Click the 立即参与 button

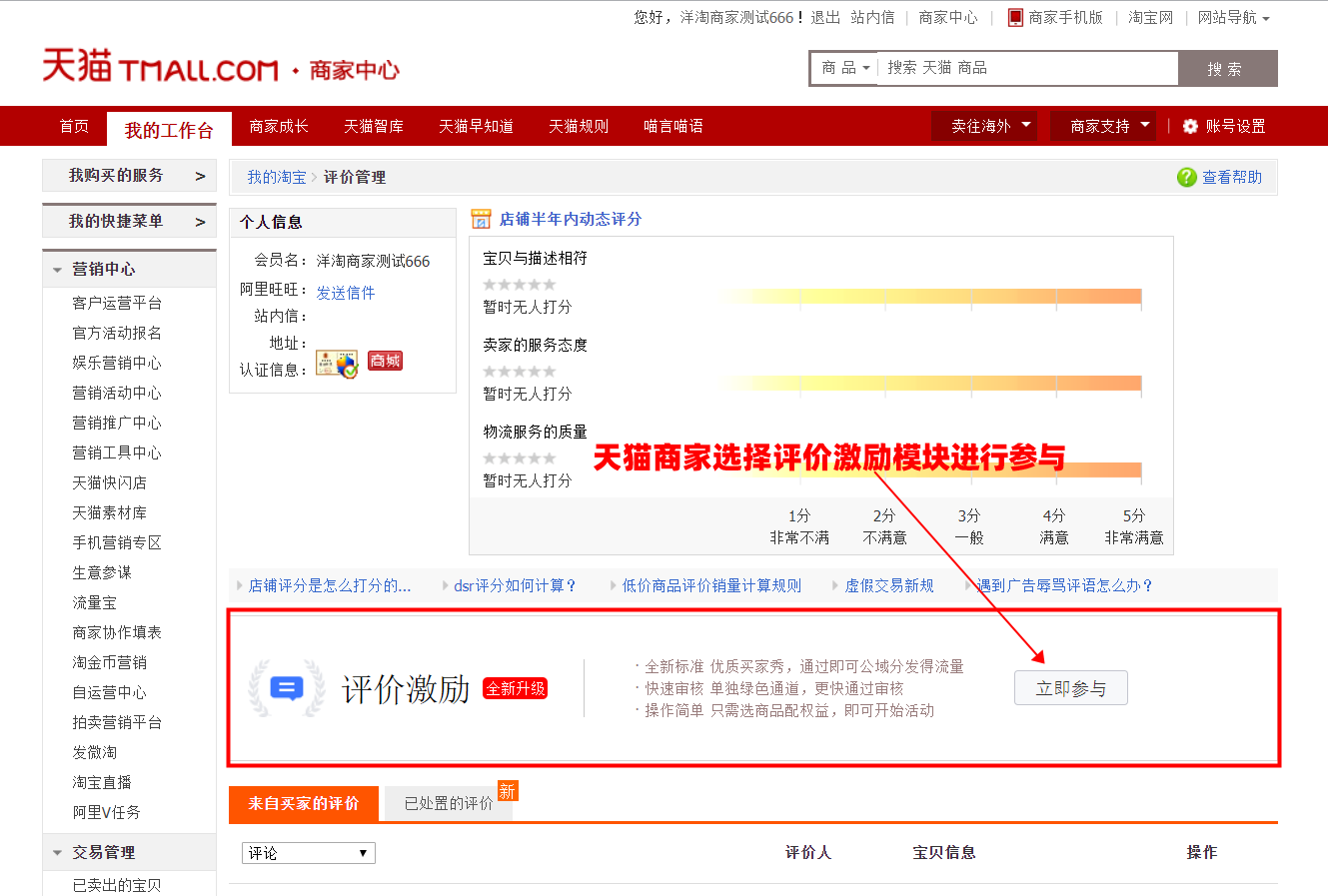pyautogui.click(x=1071, y=688)
